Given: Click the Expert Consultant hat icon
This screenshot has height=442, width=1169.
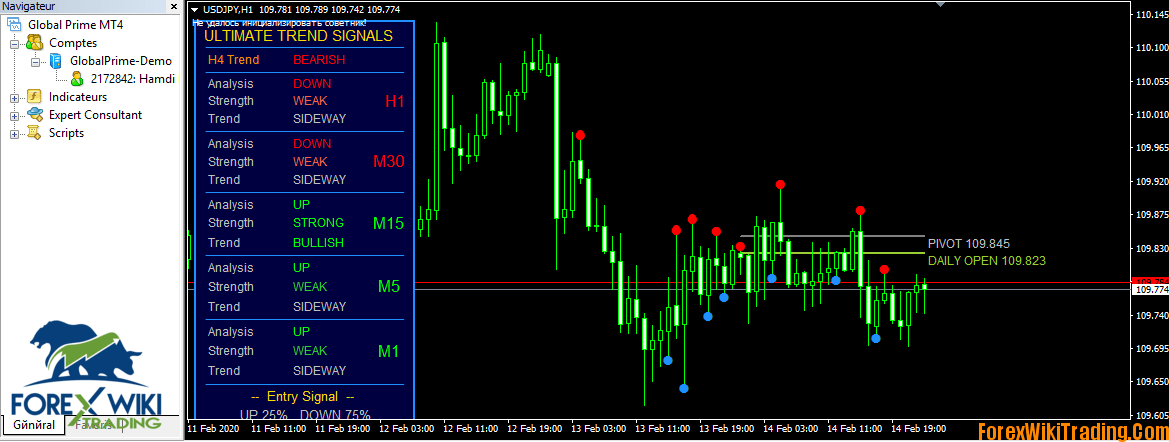Looking at the screenshot, I should tap(34, 115).
